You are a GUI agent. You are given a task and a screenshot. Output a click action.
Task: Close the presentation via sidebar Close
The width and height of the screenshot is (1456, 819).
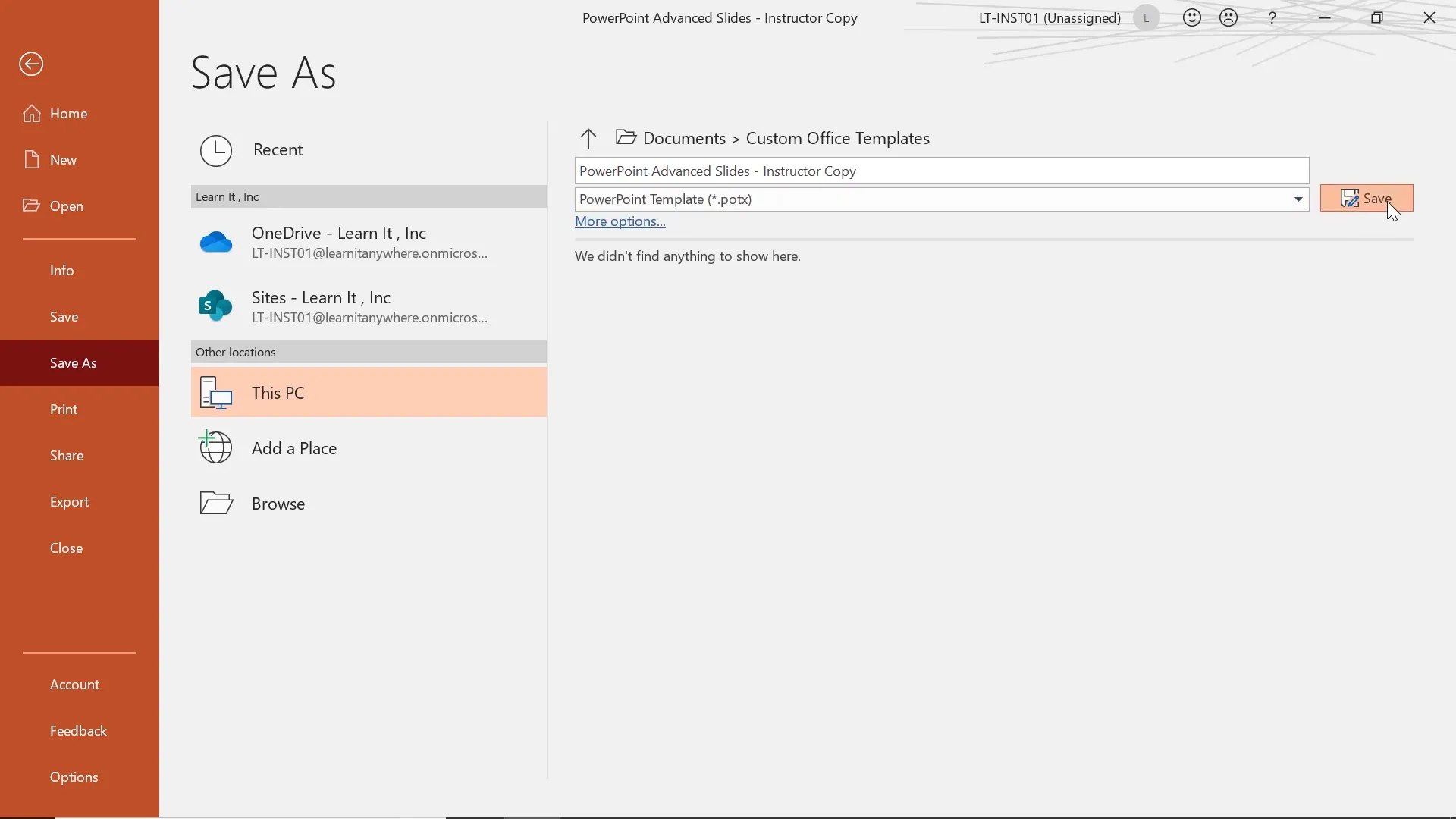coord(80,548)
